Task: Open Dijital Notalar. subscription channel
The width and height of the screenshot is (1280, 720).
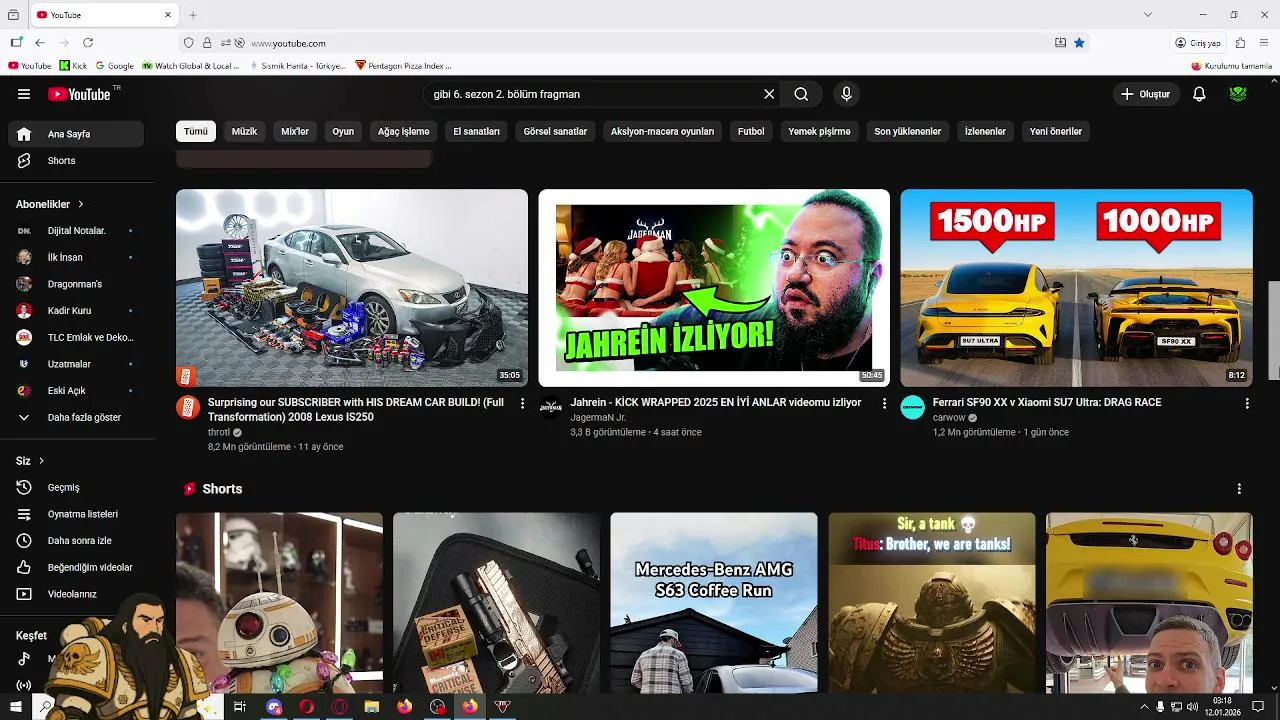Action: click(x=76, y=231)
